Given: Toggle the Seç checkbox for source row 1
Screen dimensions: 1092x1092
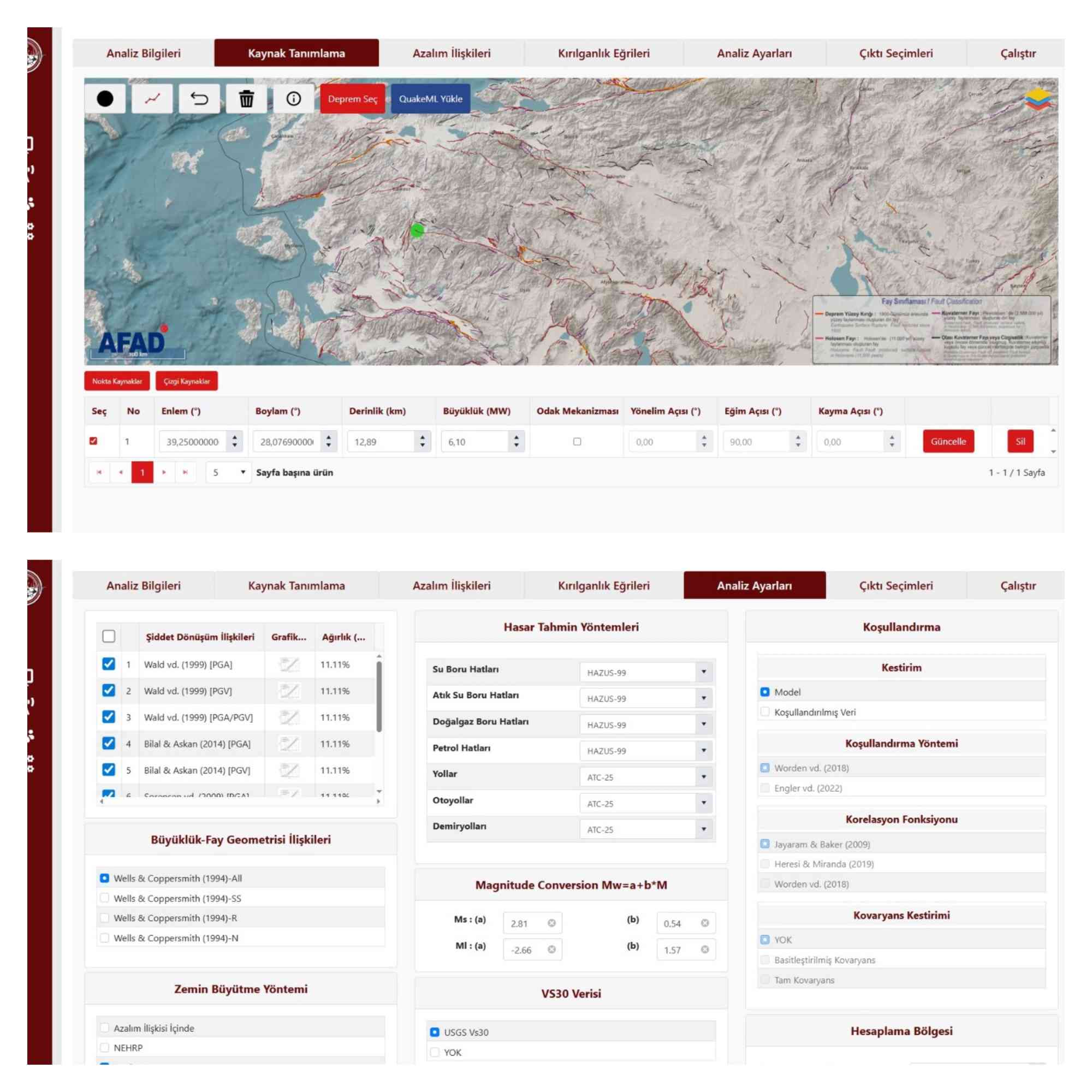Looking at the screenshot, I should (93, 441).
